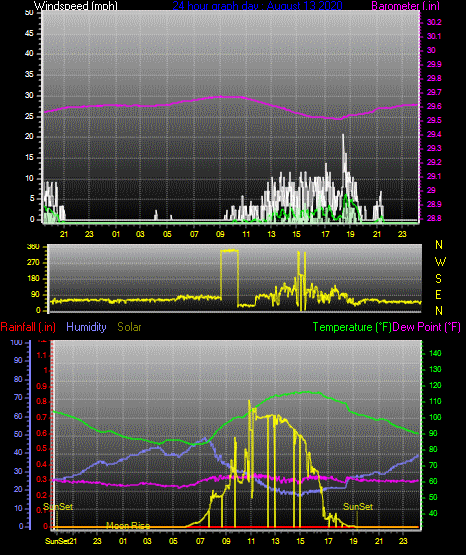Click the red '0.6' rainfall axis value

[x=42, y=433]
